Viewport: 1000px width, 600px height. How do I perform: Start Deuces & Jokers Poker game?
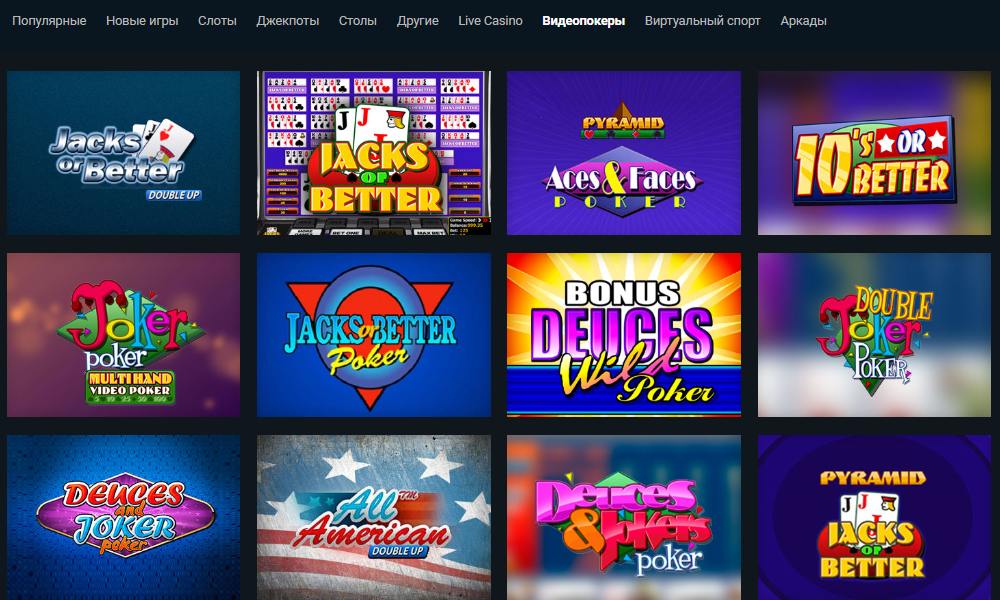tap(624, 517)
